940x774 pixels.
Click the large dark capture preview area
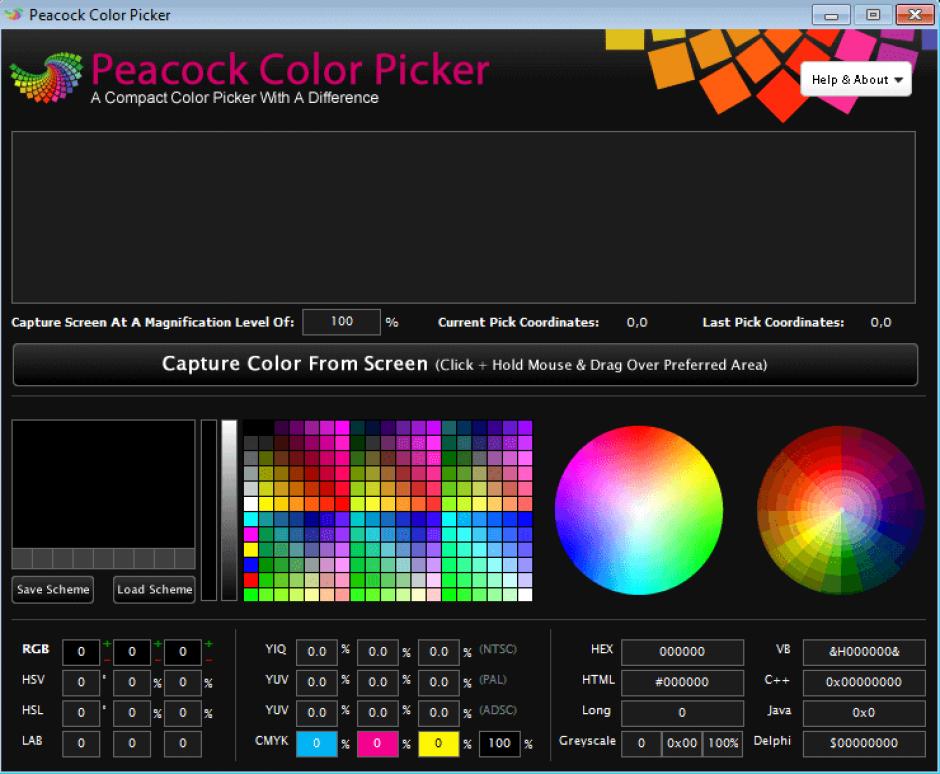tap(463, 217)
